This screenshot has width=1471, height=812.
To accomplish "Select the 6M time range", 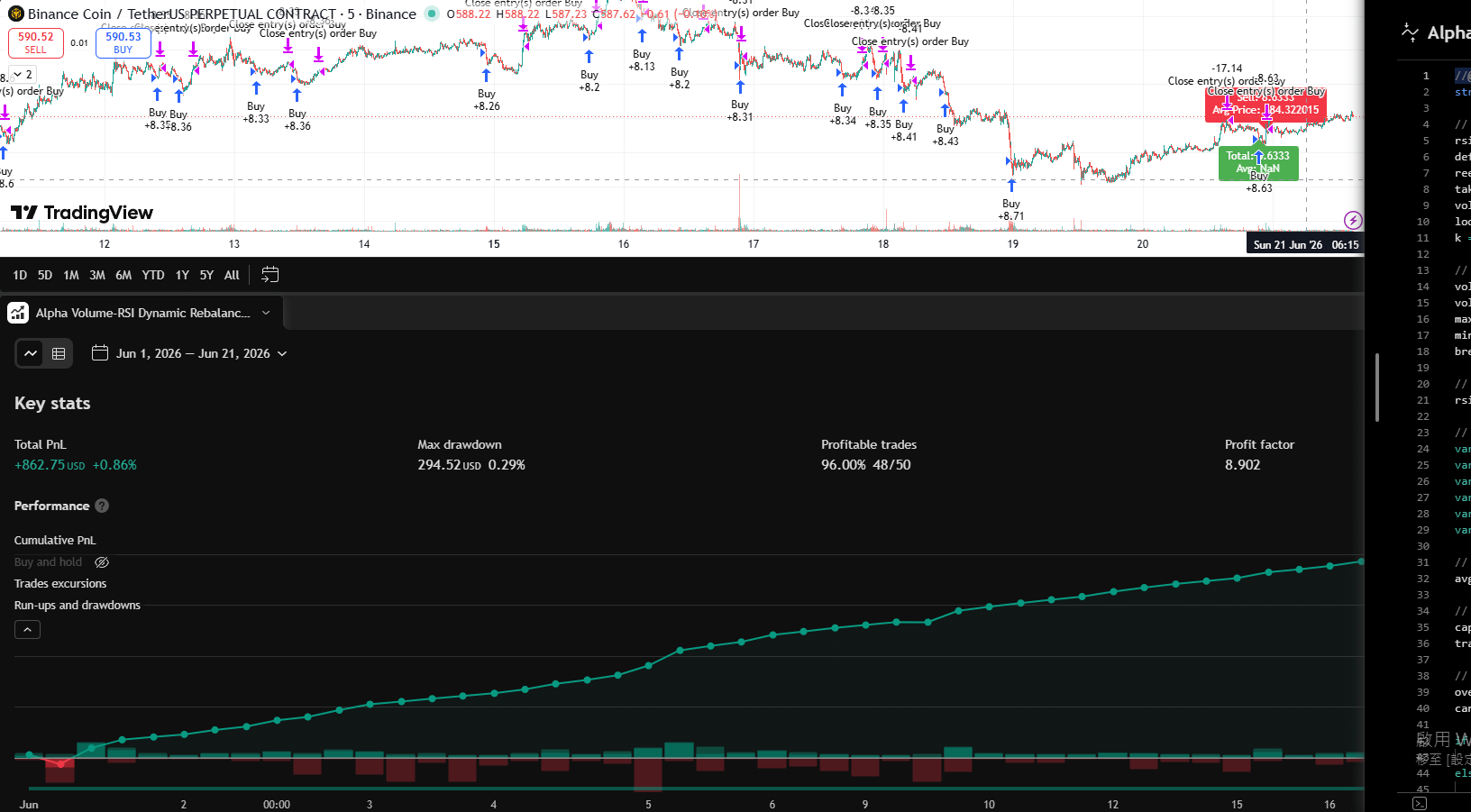I will (123, 275).
